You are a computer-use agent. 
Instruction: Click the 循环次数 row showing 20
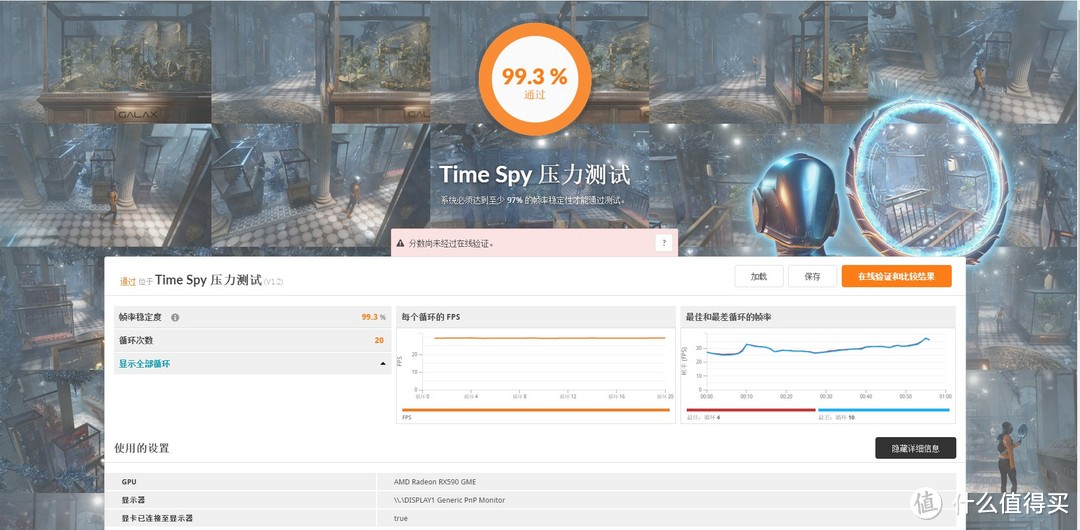(251, 340)
